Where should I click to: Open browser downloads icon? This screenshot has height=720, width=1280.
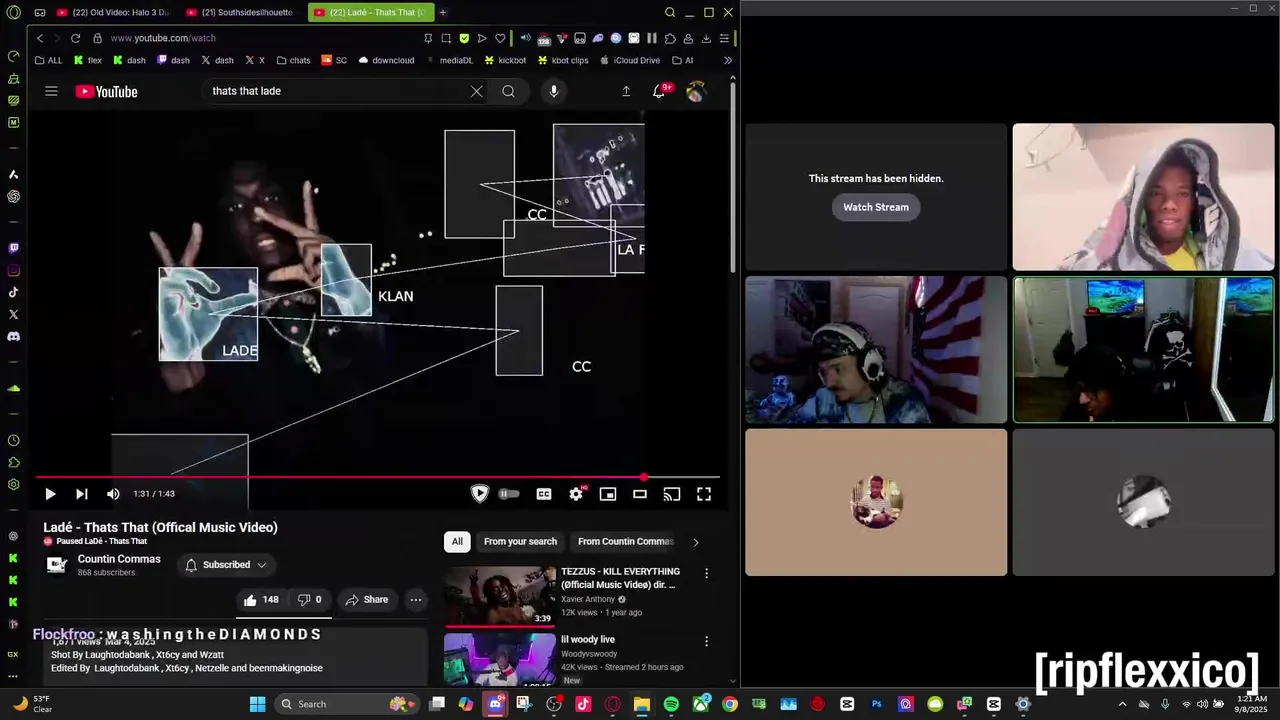tap(706, 38)
